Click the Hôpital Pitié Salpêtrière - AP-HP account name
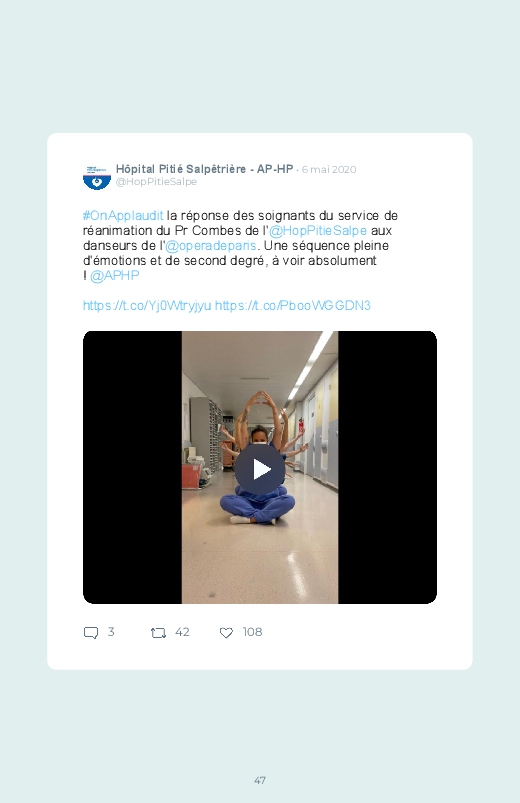This screenshot has width=520, height=803. (204, 169)
